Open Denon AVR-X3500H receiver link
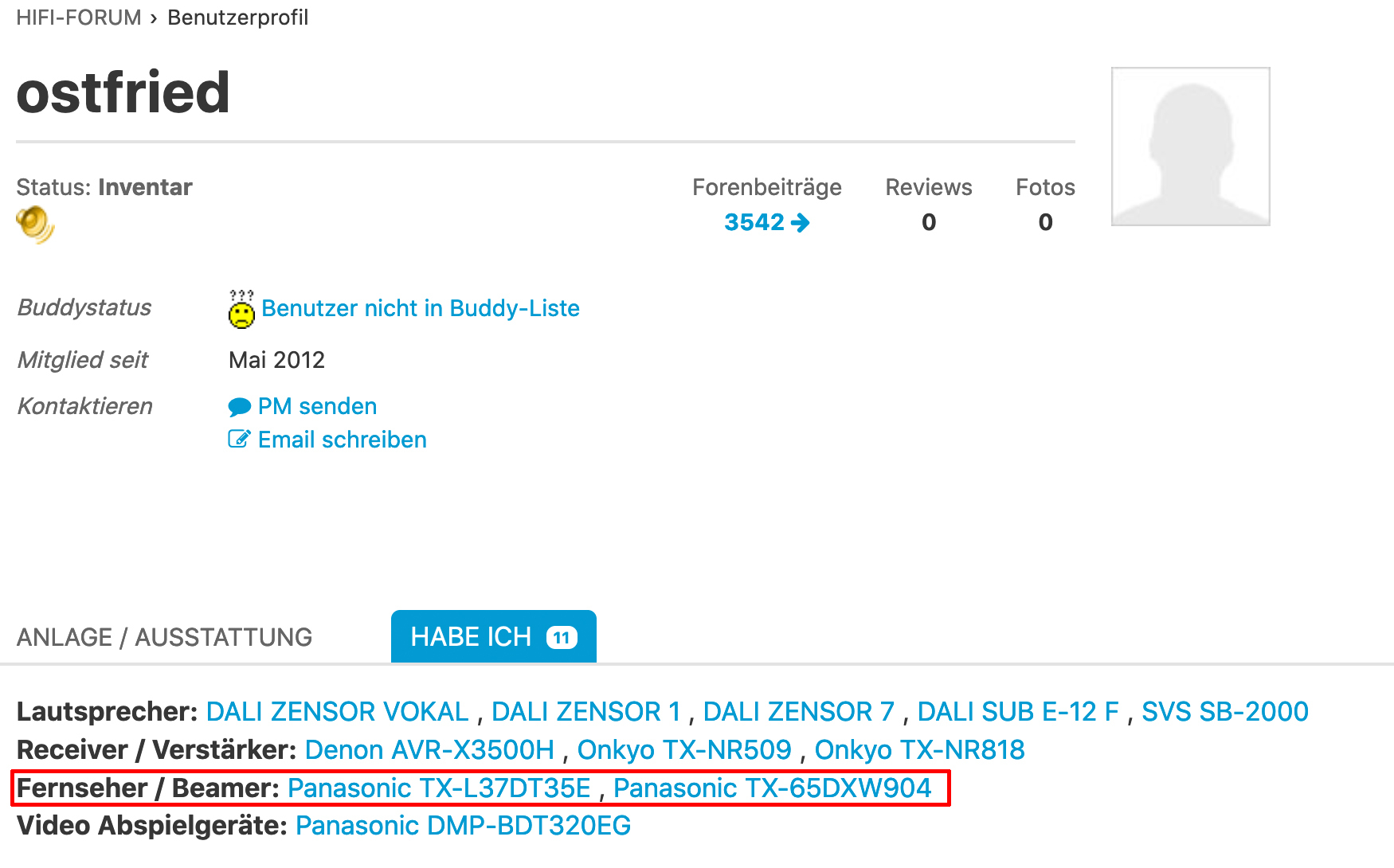This screenshot has width=1394, height=868. click(x=429, y=749)
